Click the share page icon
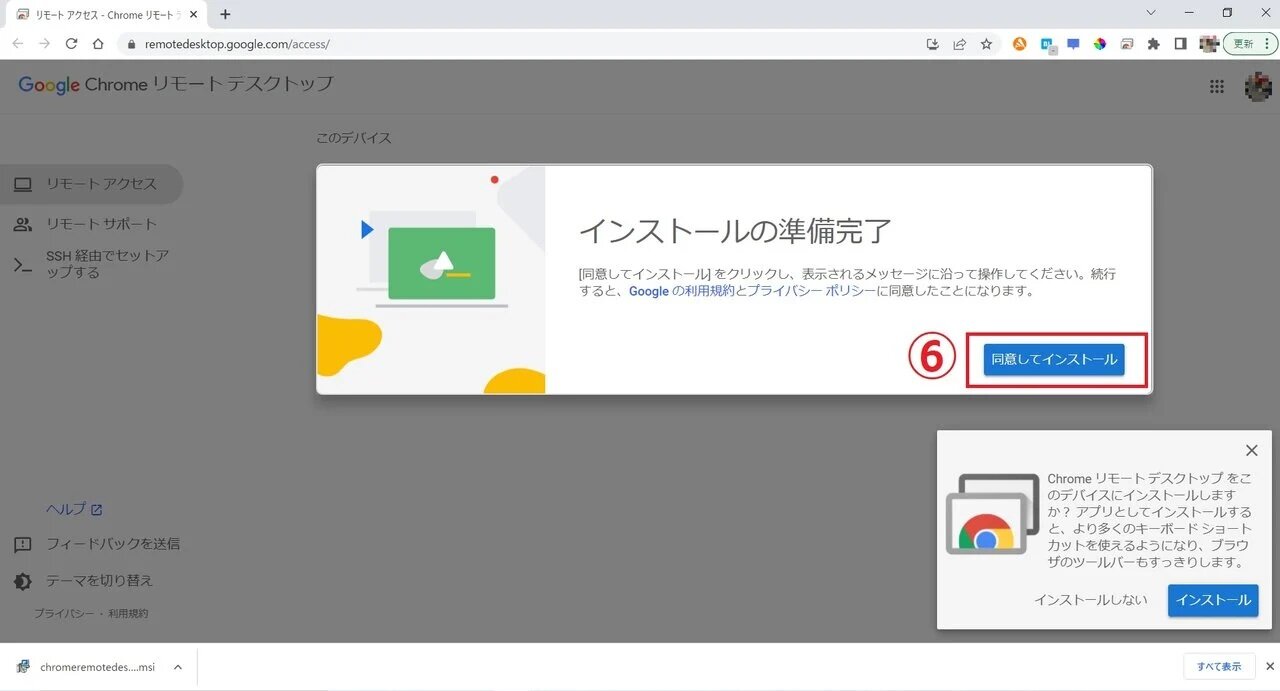This screenshot has height=691, width=1280. [960, 44]
